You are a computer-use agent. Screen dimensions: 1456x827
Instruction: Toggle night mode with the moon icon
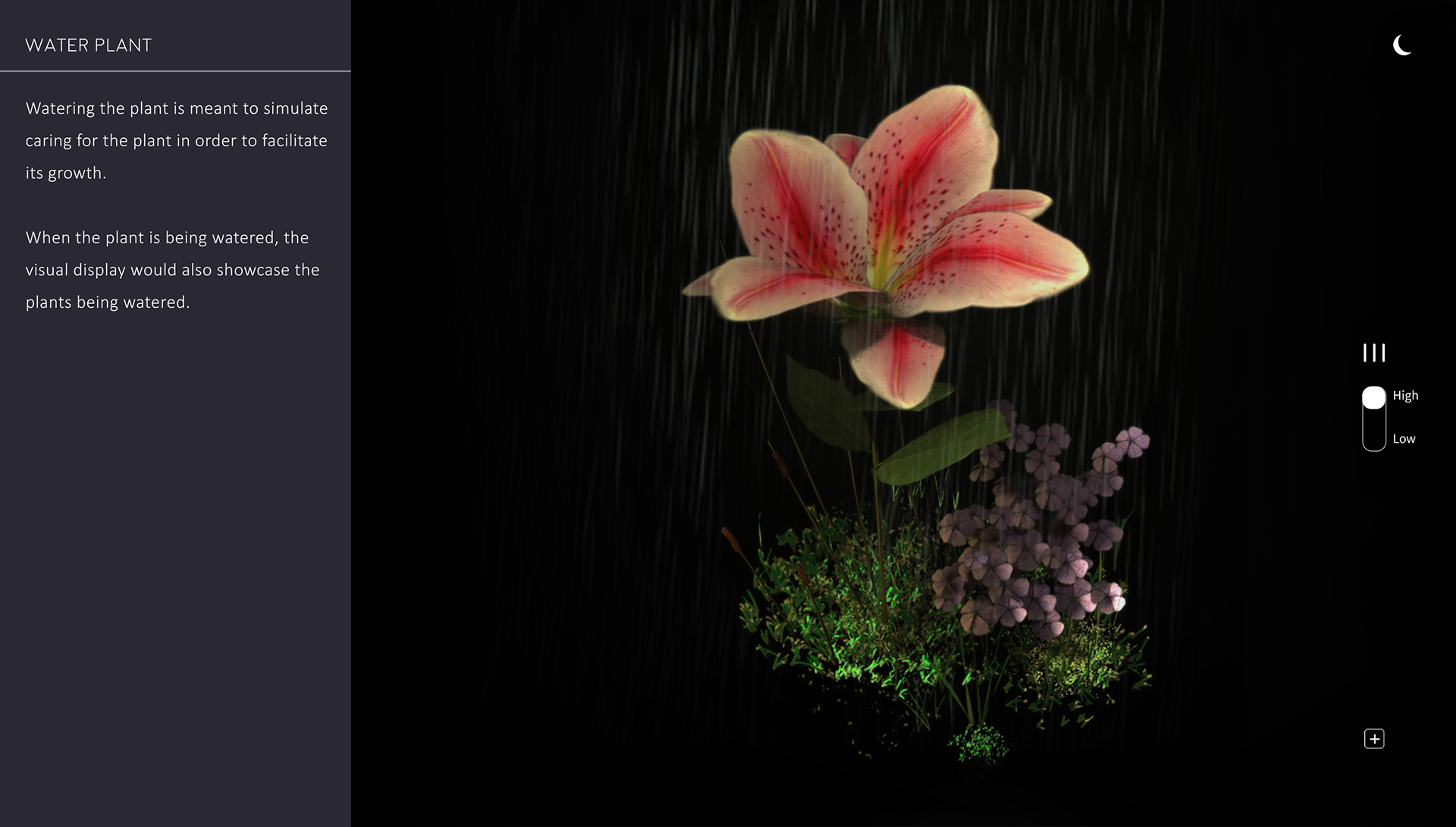(x=1402, y=45)
